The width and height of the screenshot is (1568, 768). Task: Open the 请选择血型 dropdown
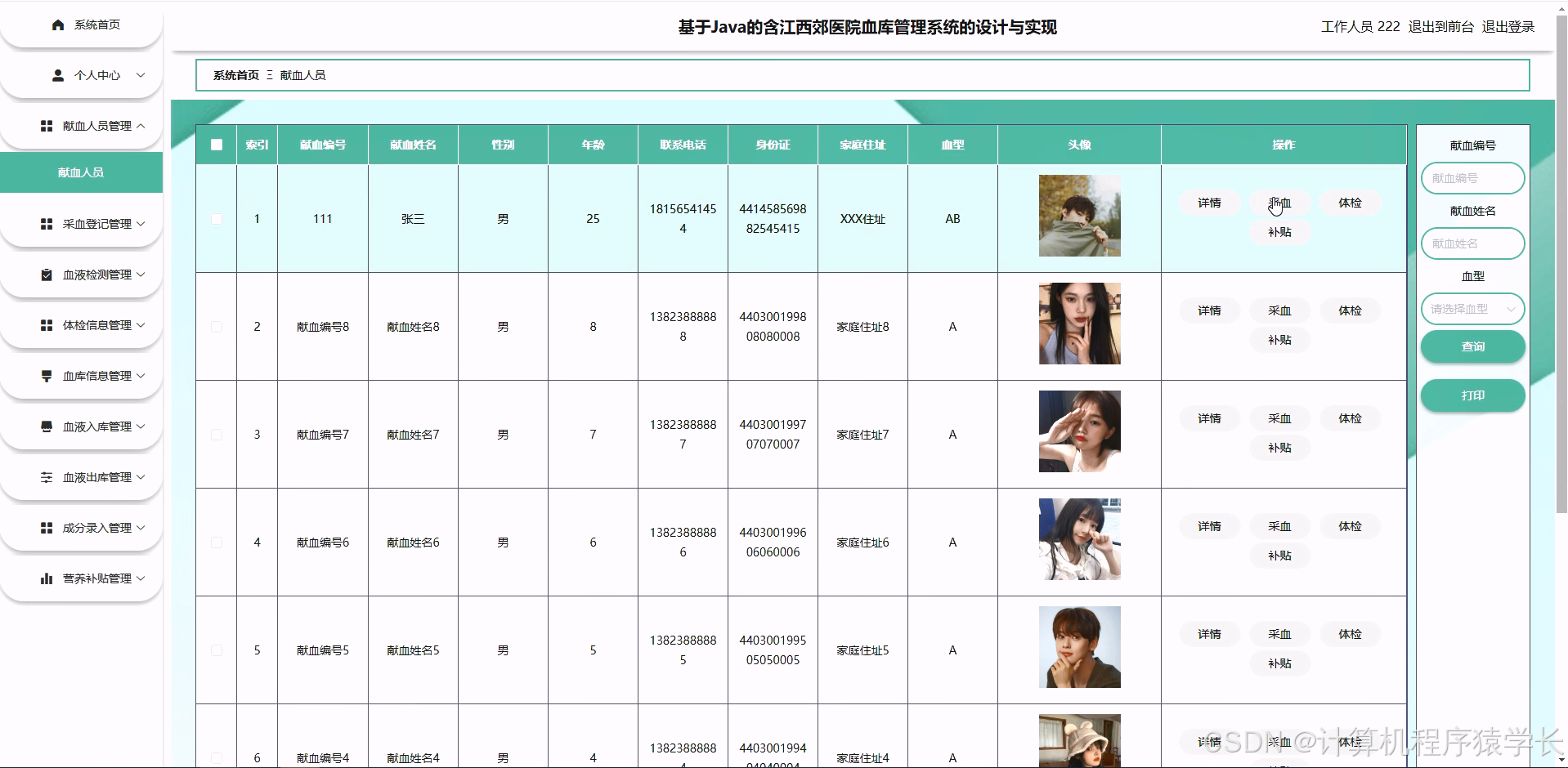click(x=1472, y=309)
